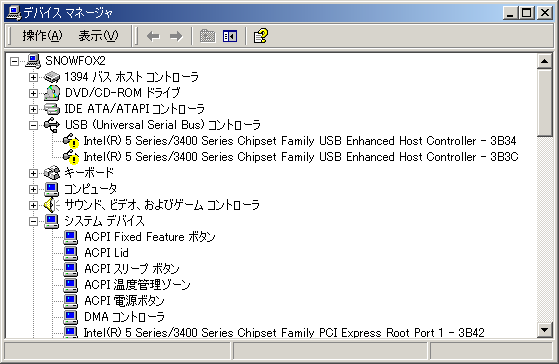
Task: Click the USB controller category icon
Action: tap(52, 125)
